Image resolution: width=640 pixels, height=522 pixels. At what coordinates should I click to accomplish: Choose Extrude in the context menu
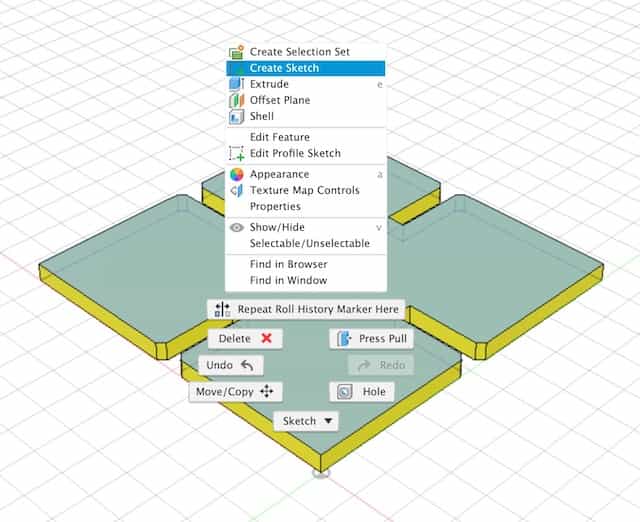[305, 84]
